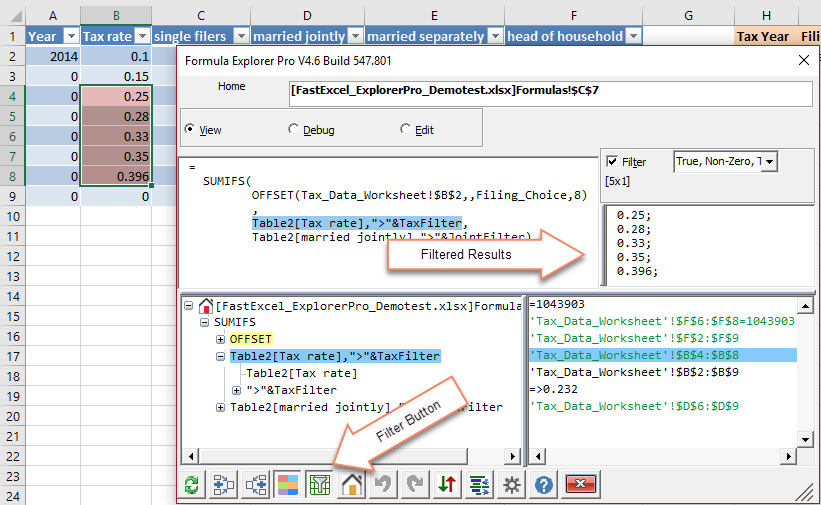The image size is (821, 505).
Task: Click the OFFSET line in the formula view
Action: click(x=419, y=195)
